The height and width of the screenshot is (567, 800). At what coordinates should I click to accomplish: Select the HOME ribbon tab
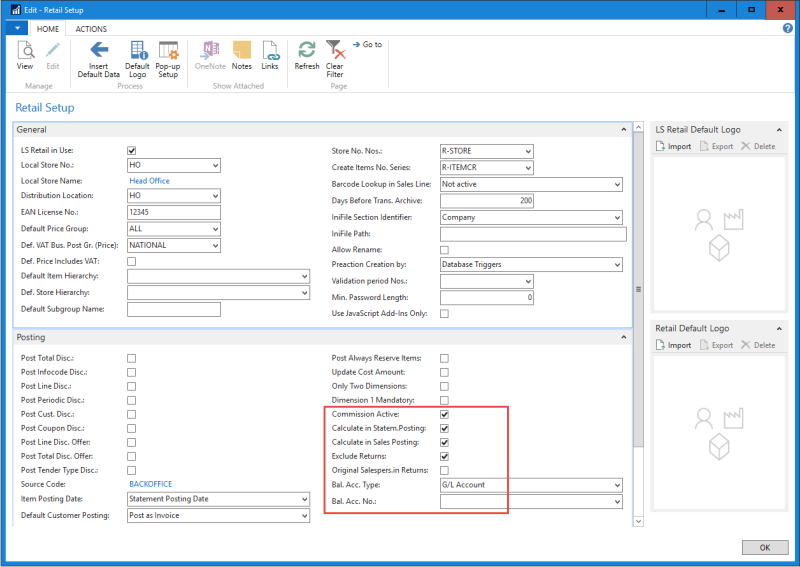click(x=48, y=29)
